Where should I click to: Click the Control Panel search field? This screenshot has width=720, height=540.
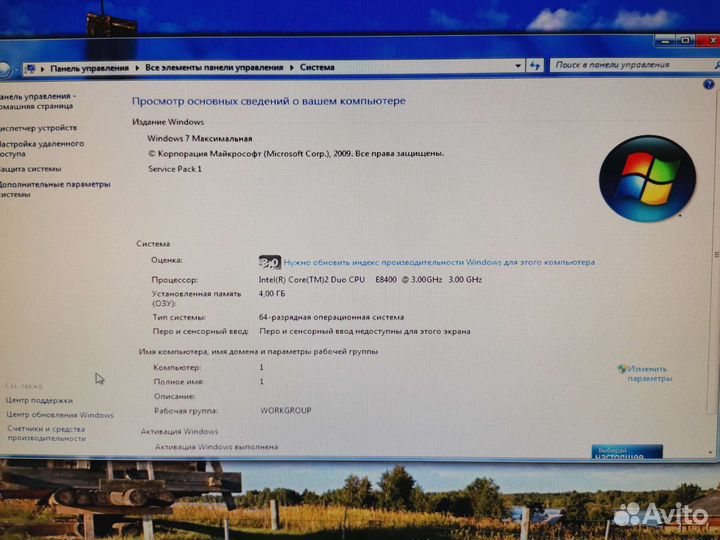coord(623,65)
